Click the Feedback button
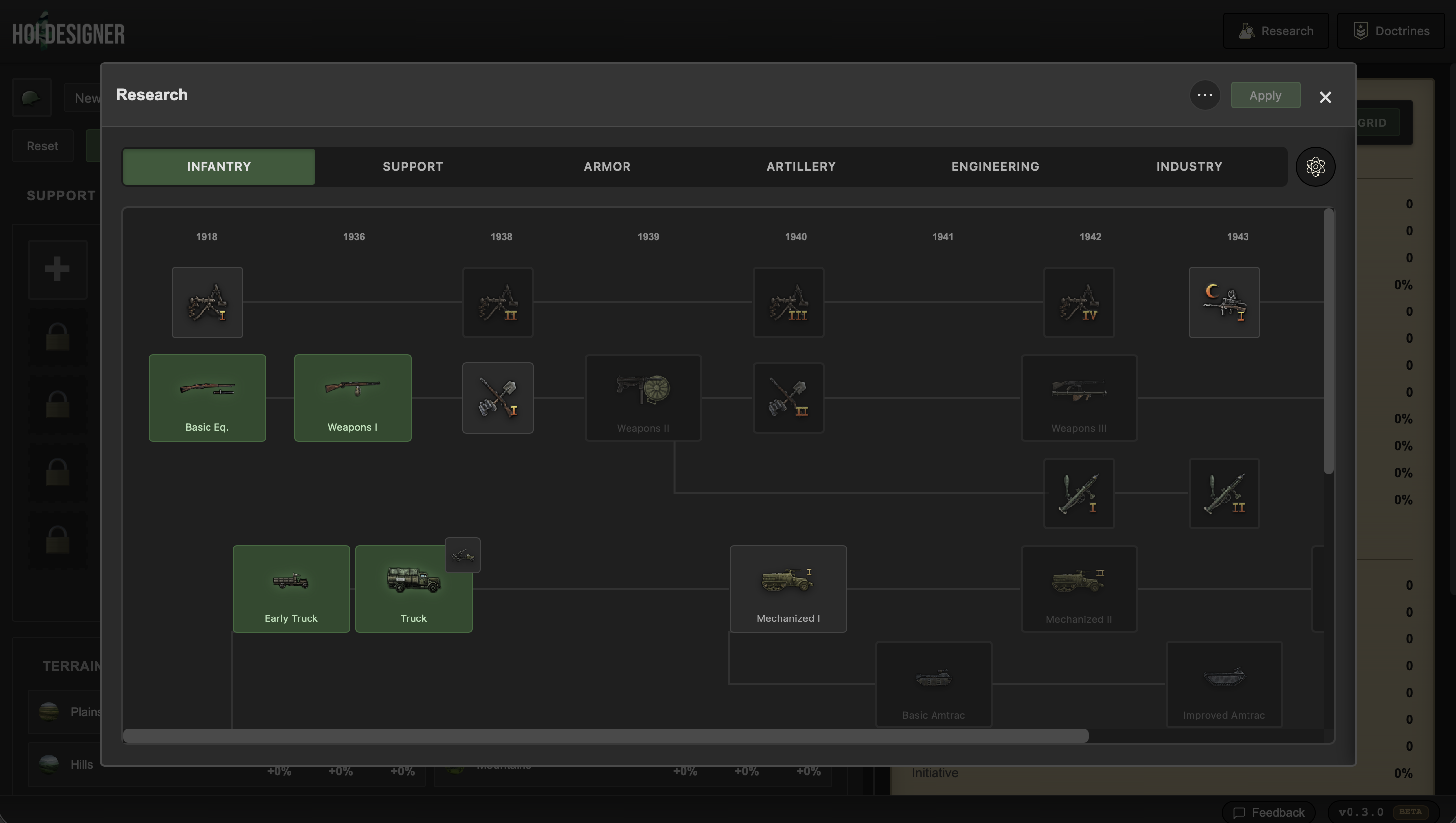The width and height of the screenshot is (1456, 823). click(x=1269, y=812)
